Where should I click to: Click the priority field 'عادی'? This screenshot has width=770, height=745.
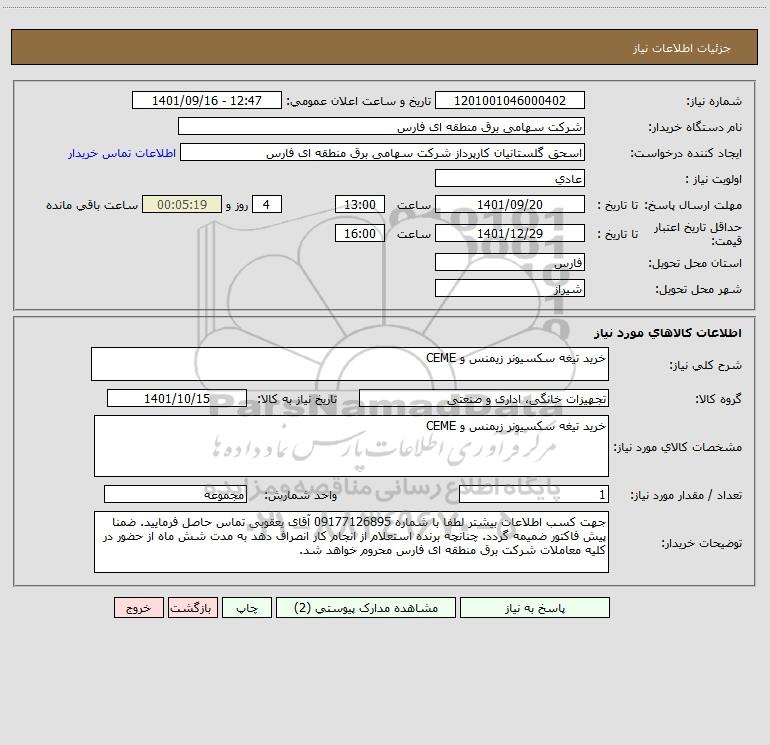(510, 178)
